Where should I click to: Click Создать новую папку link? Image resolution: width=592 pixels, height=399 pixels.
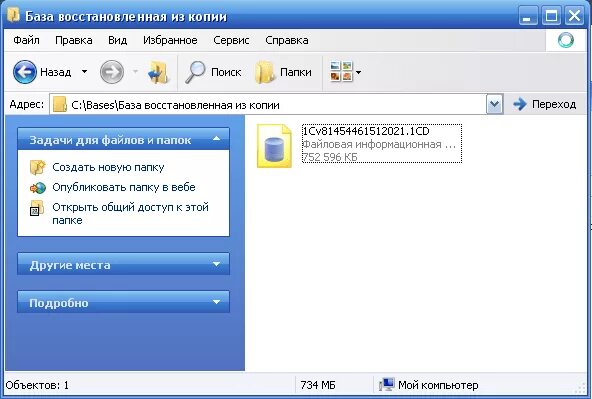[x=108, y=167]
